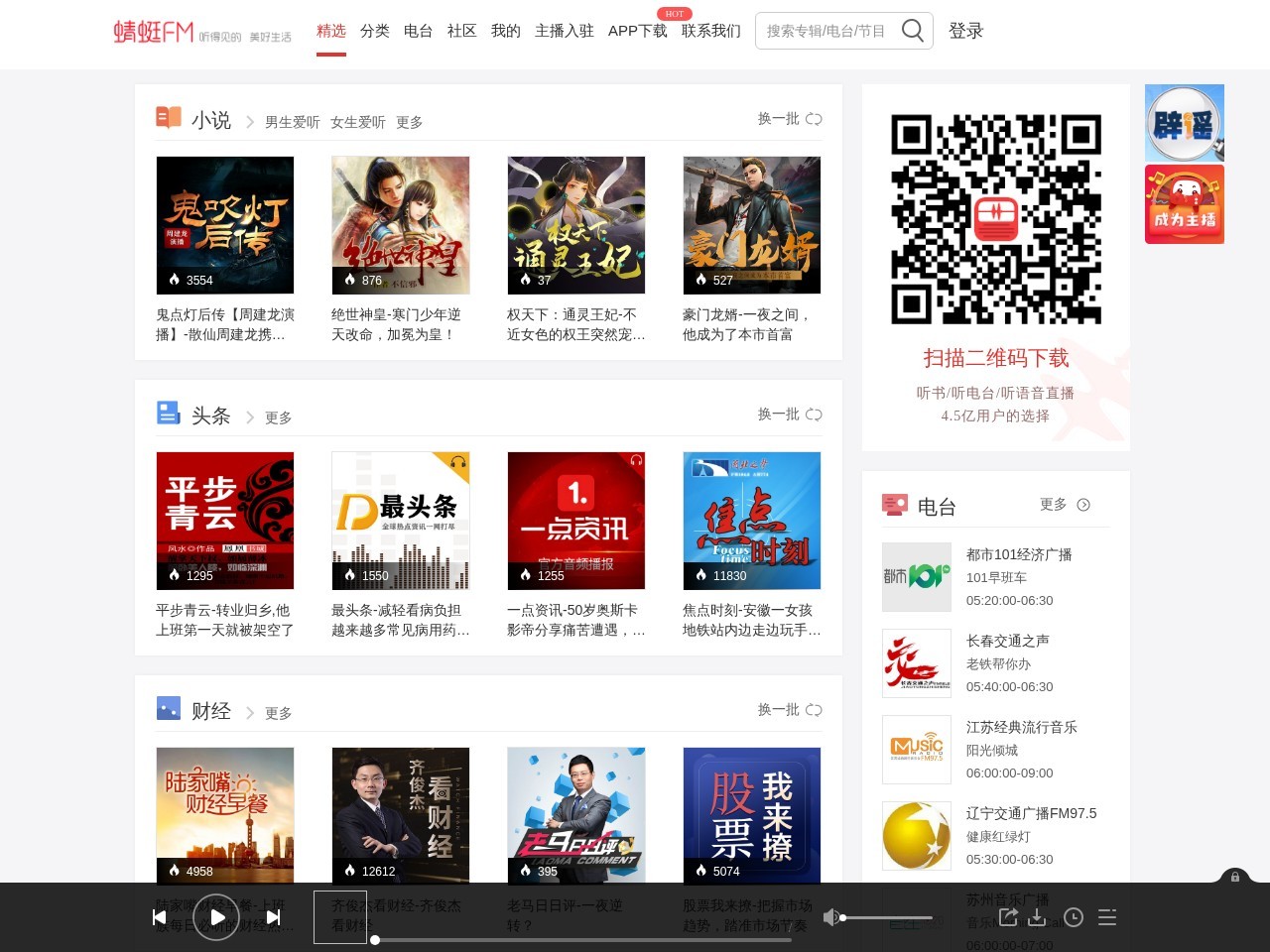The width and height of the screenshot is (1270, 952).
Task: Open the 成为主播 side banner
Action: pyautogui.click(x=1185, y=204)
